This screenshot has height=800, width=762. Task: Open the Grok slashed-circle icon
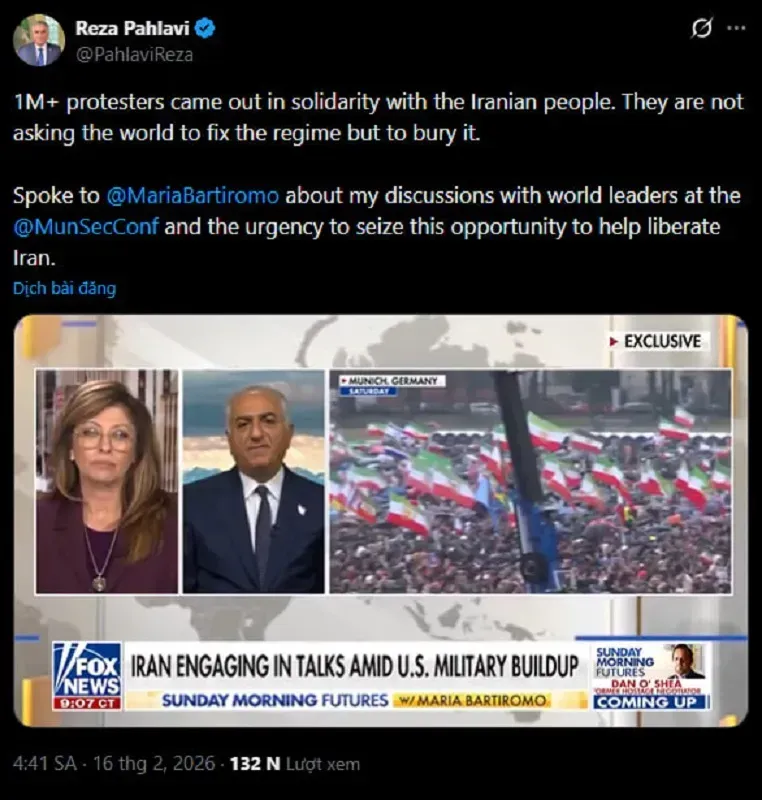[702, 28]
